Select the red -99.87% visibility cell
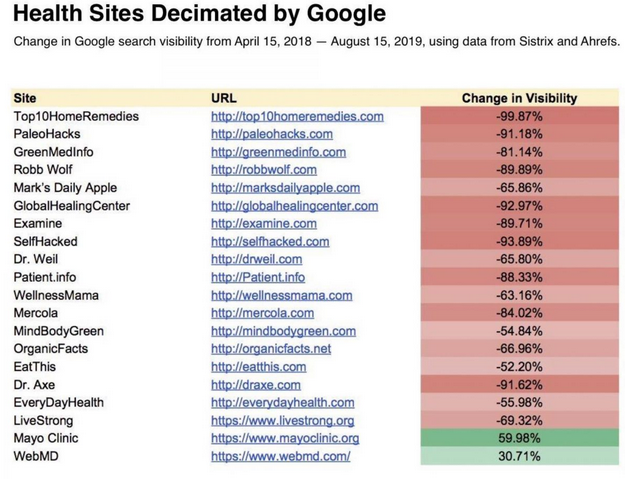This screenshot has height=479, width=625. coord(519,116)
